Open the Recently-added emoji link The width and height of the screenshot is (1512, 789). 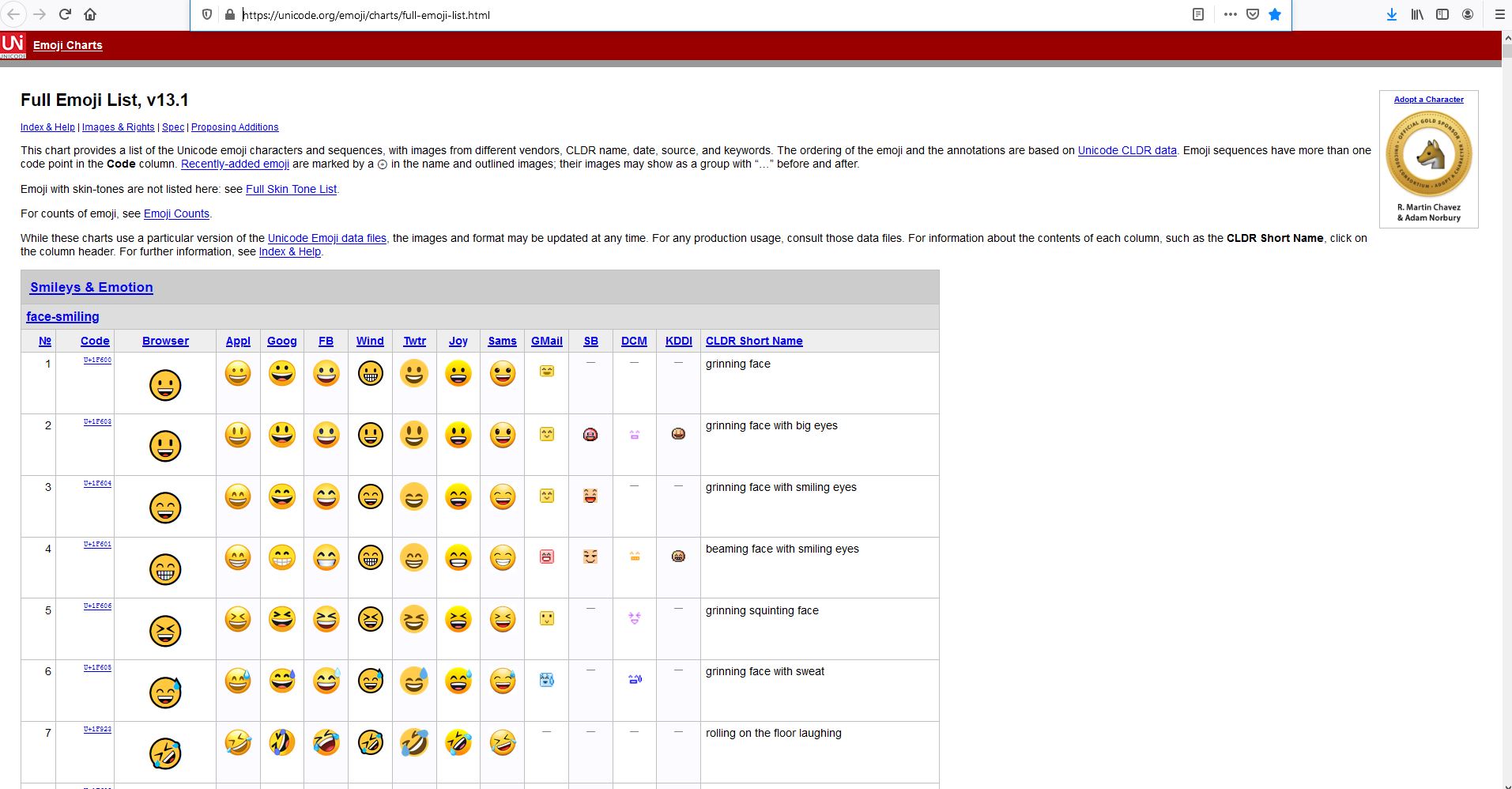tap(235, 164)
